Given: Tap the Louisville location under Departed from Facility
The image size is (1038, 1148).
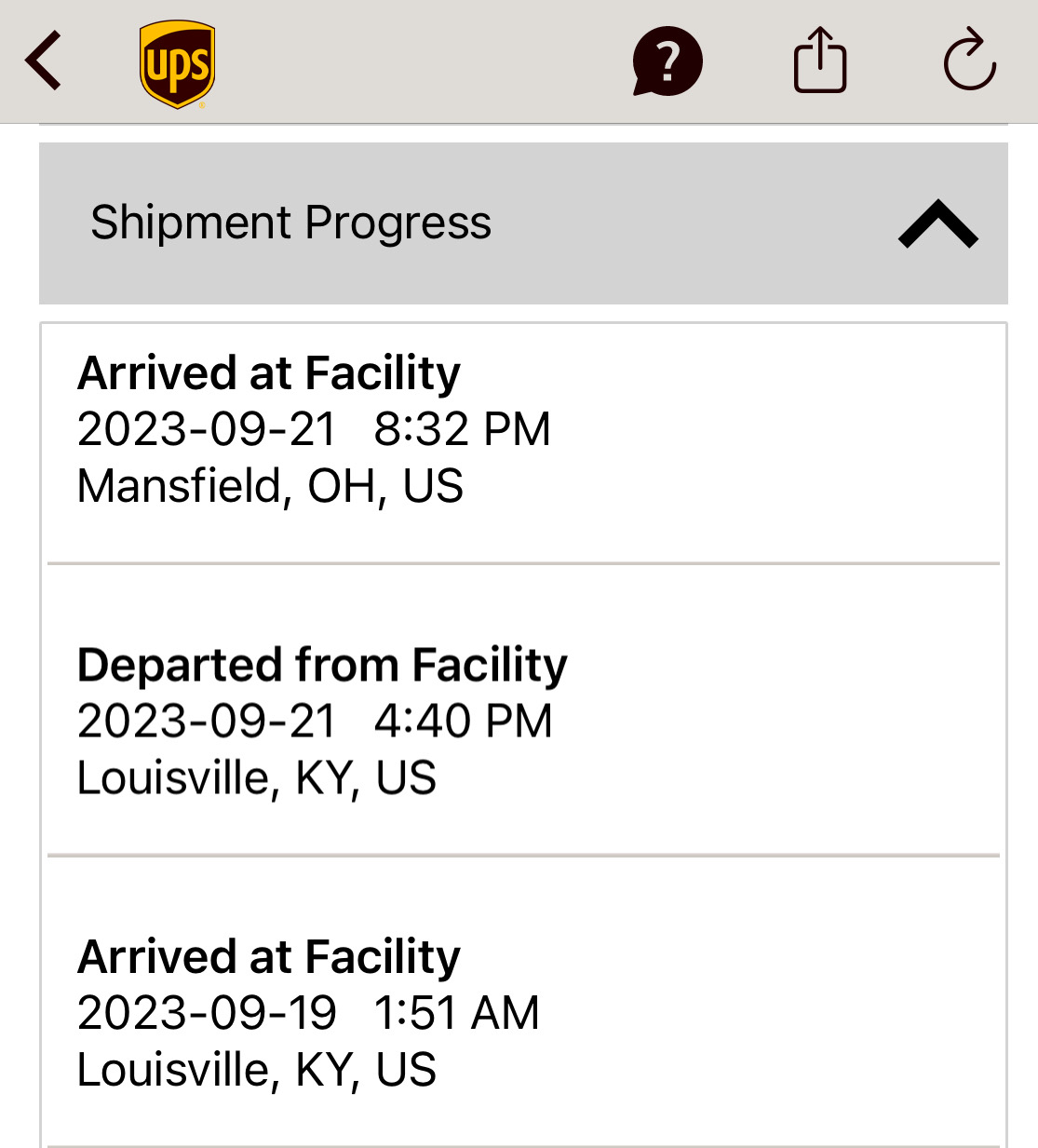Looking at the screenshot, I should pos(257,778).
